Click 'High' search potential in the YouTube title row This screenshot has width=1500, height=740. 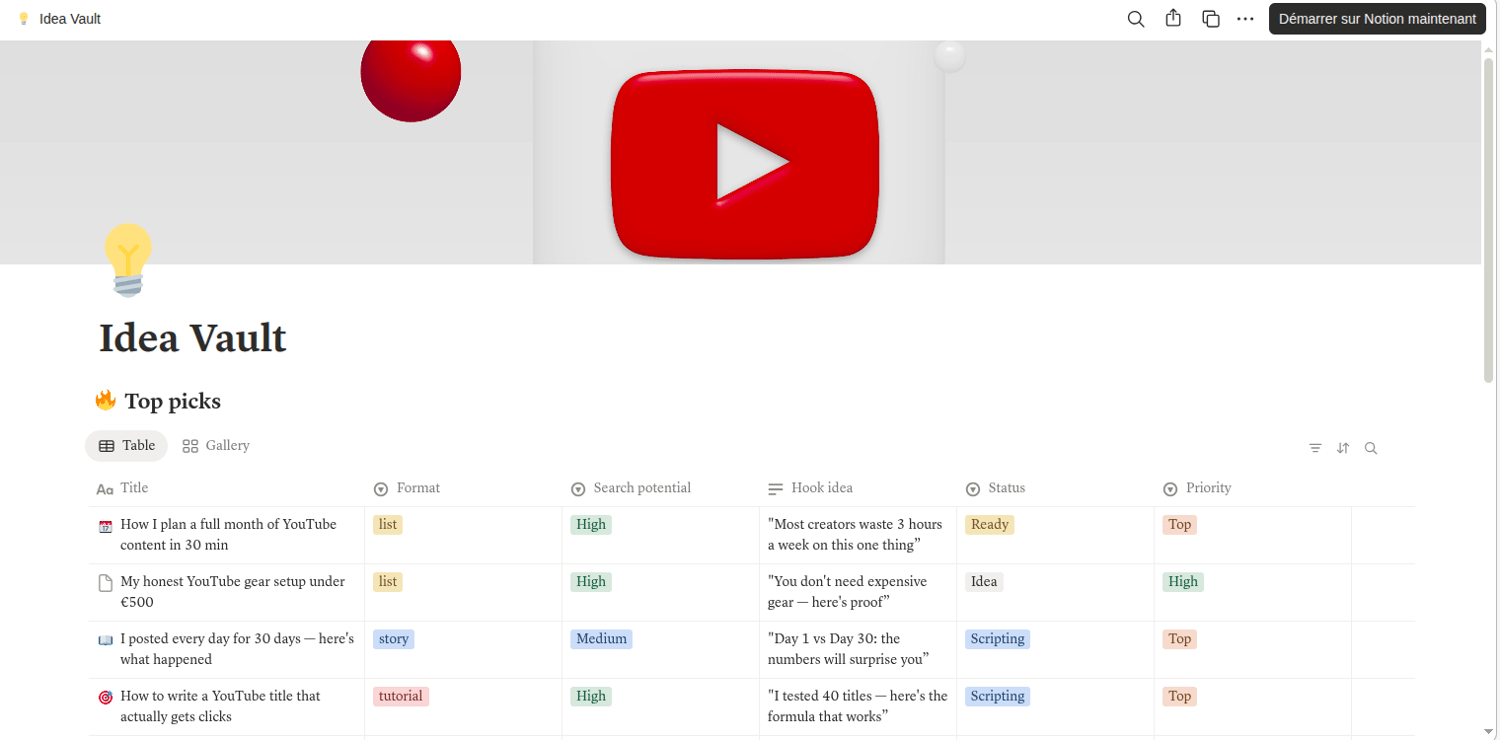[x=591, y=696]
